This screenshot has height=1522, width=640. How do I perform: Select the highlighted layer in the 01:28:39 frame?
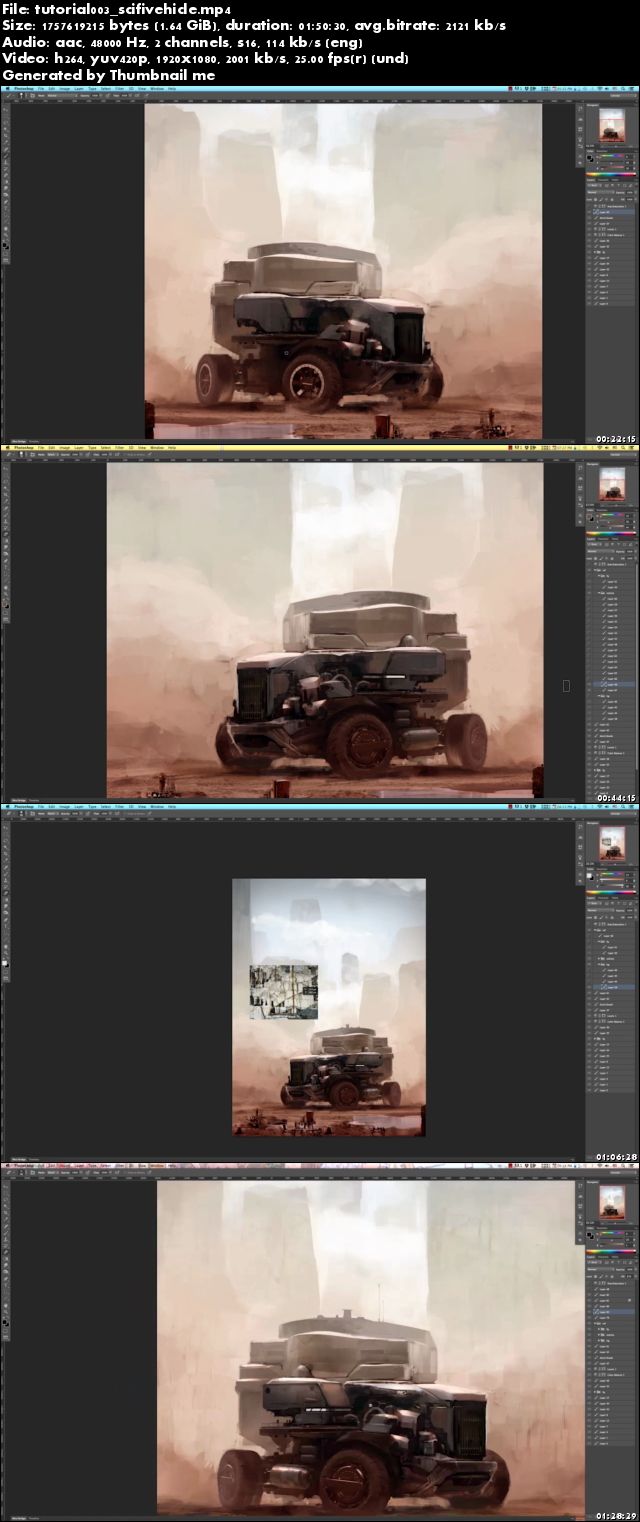(x=614, y=1312)
